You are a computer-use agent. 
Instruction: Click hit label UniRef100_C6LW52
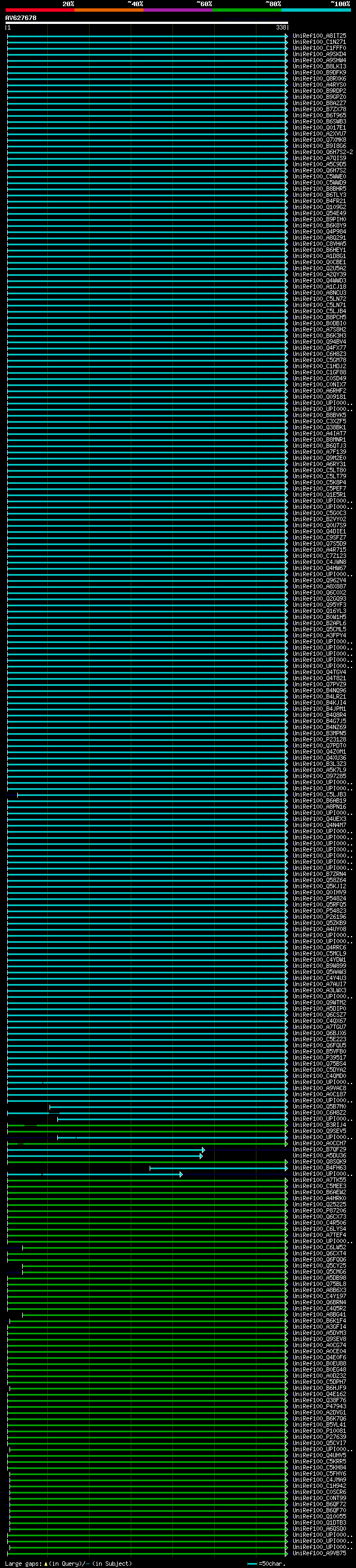click(319, 1247)
